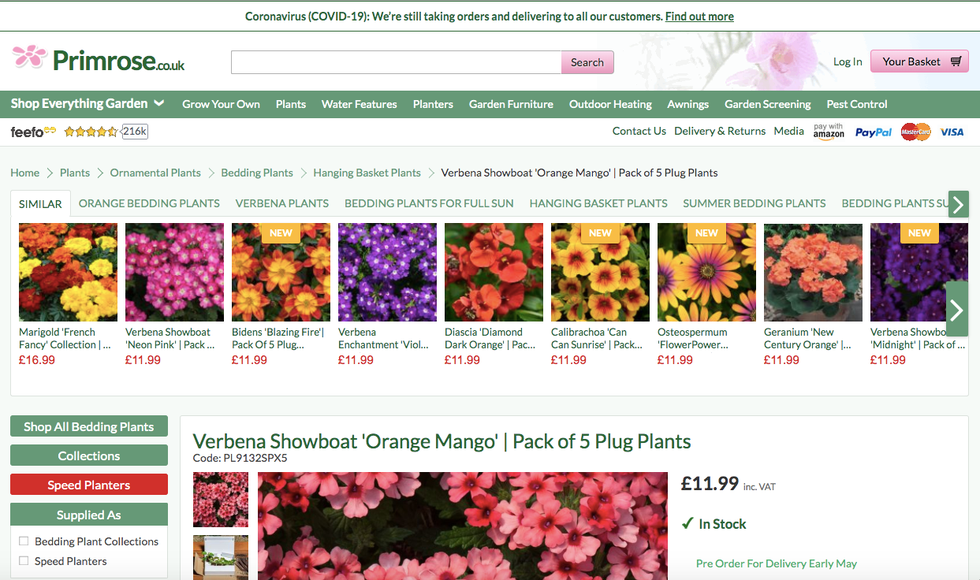This screenshot has width=980, height=580.
Task: Expand the Supplied As filter section
Action: [89, 514]
